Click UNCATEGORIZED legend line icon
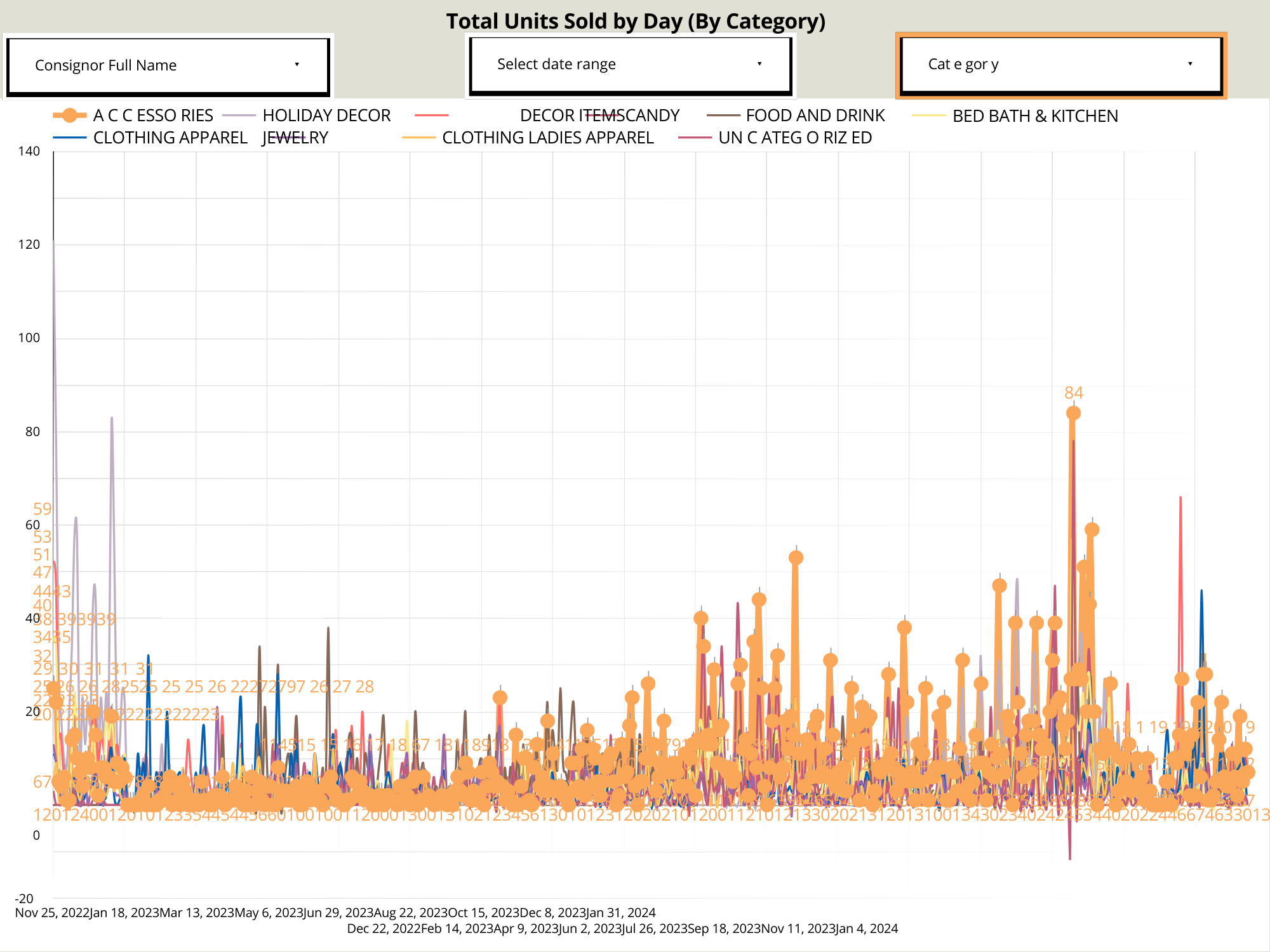Image resolution: width=1270 pixels, height=952 pixels. point(695,138)
